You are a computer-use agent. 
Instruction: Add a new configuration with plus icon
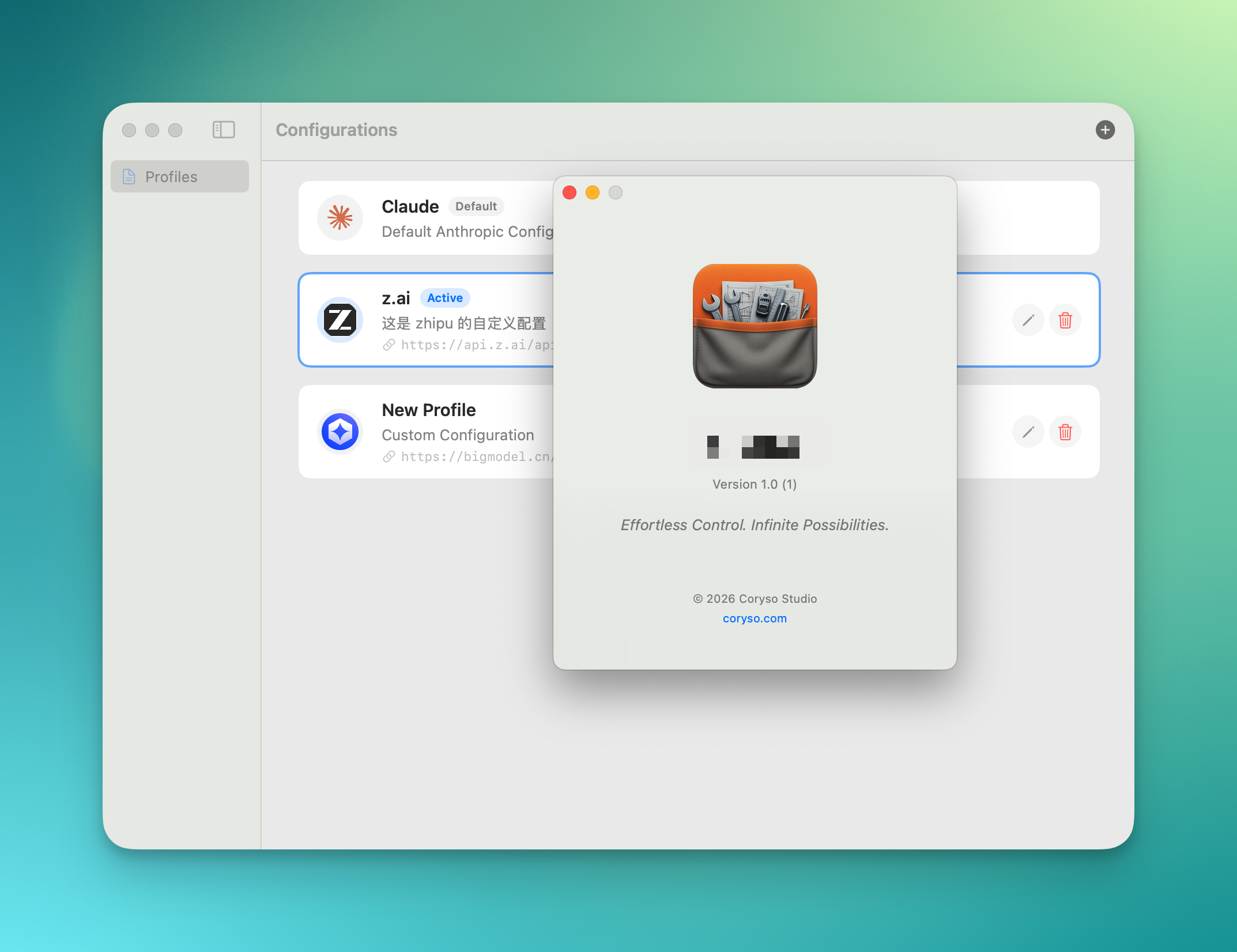(1104, 130)
